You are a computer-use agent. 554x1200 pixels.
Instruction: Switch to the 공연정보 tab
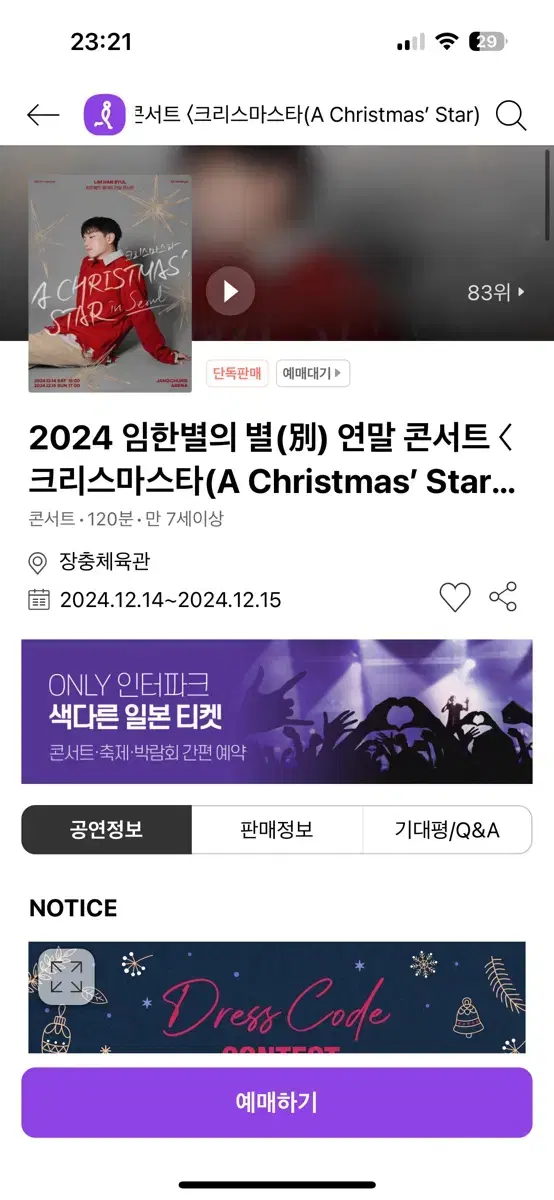(x=107, y=830)
